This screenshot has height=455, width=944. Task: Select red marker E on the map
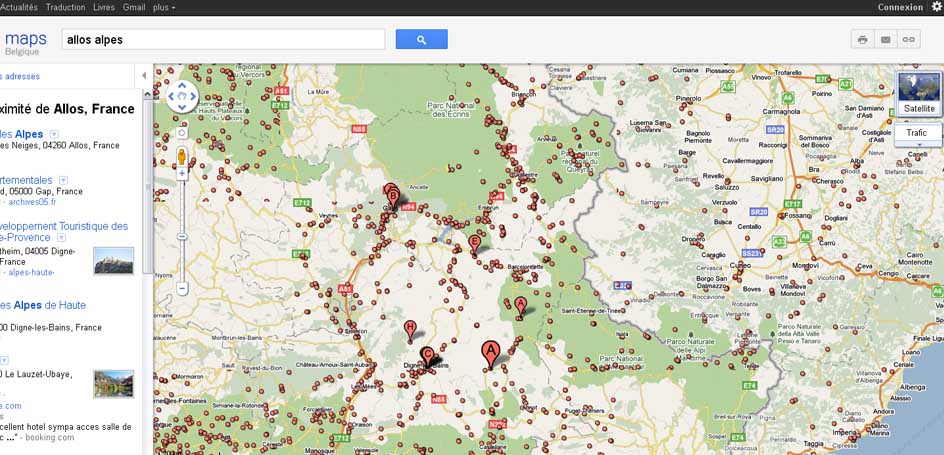474,245
